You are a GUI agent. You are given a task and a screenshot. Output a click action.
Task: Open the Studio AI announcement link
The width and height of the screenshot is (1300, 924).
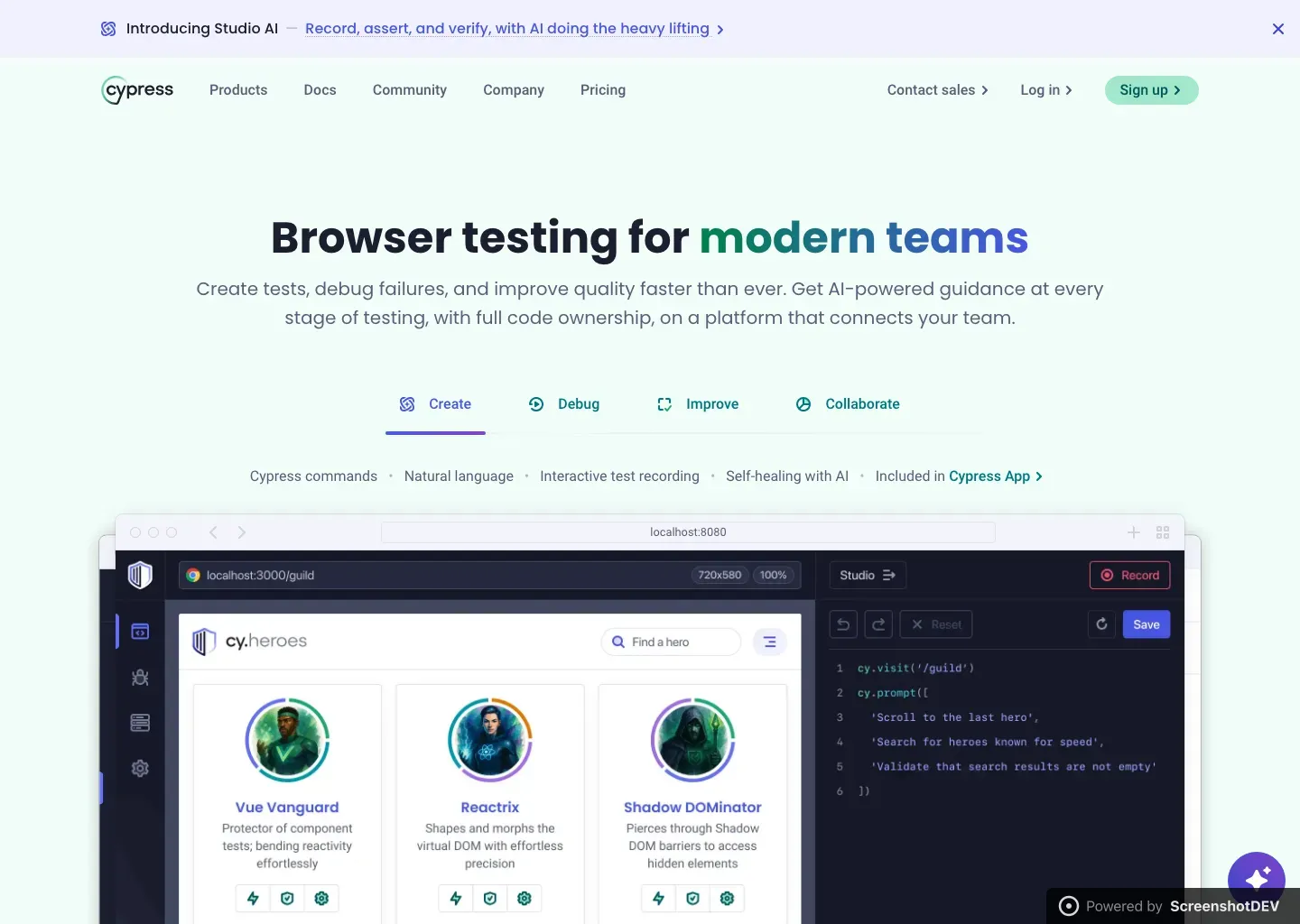pyautogui.click(x=515, y=29)
